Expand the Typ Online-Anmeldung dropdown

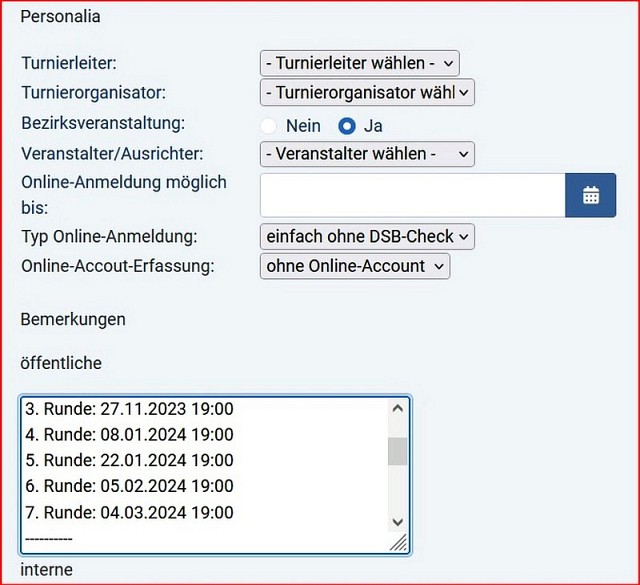pyautogui.click(x=366, y=237)
